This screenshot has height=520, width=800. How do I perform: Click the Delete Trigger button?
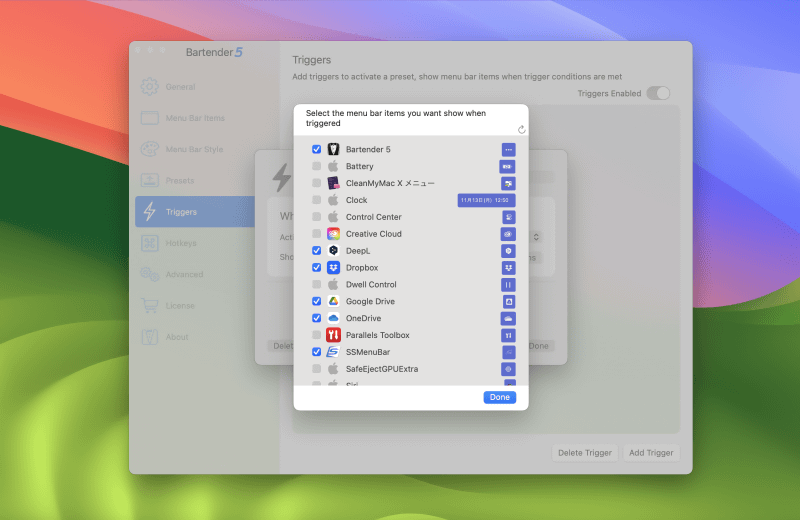coord(585,453)
